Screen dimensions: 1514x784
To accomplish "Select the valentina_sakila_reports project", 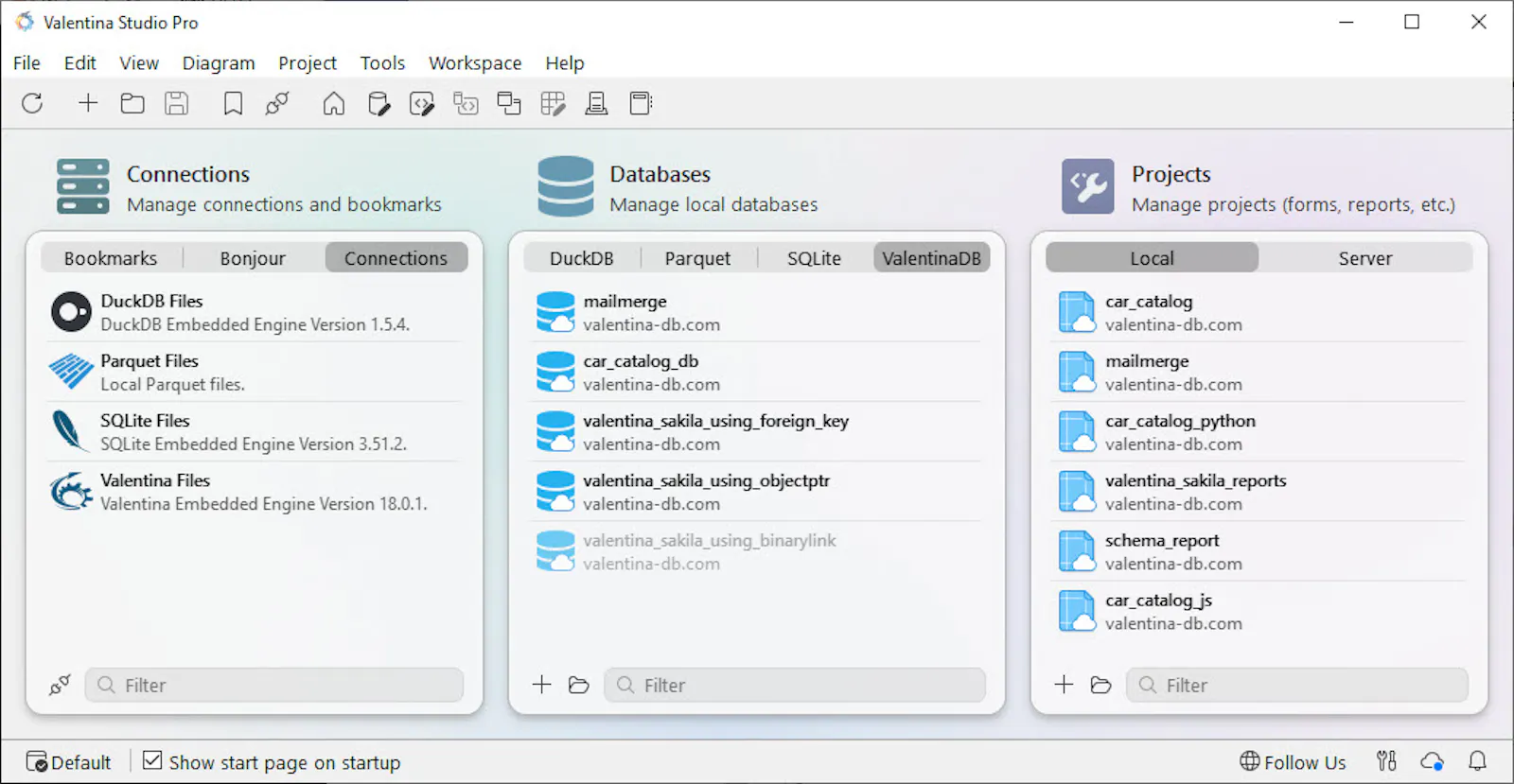I will [1259, 492].
